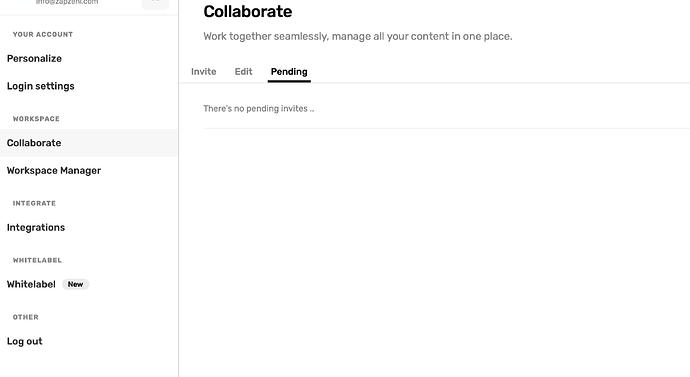This screenshot has width=690, height=377.
Task: Open the Whitelabel settings
Action: coord(31,284)
